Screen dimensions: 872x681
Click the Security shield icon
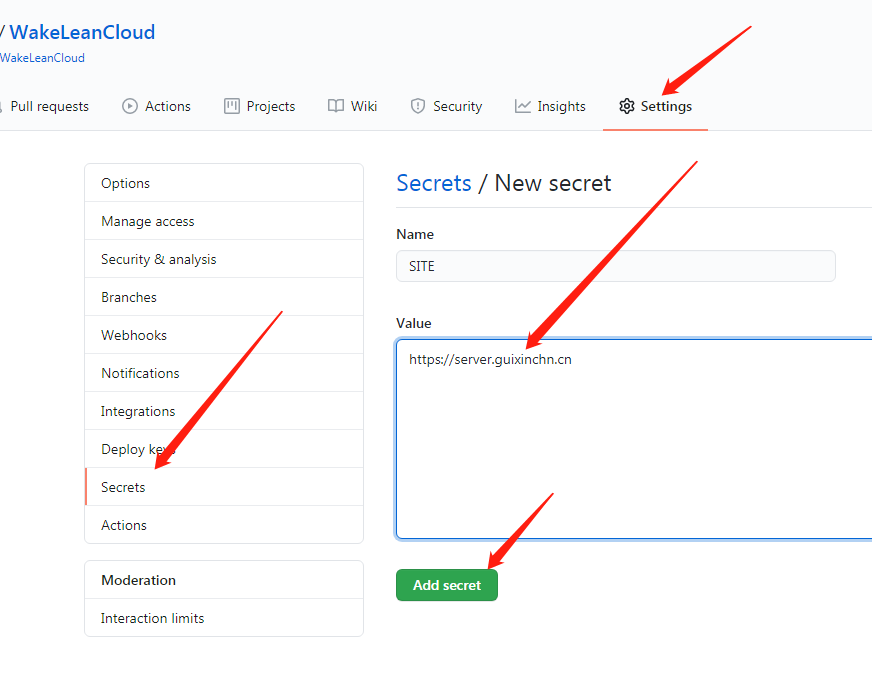click(x=418, y=106)
